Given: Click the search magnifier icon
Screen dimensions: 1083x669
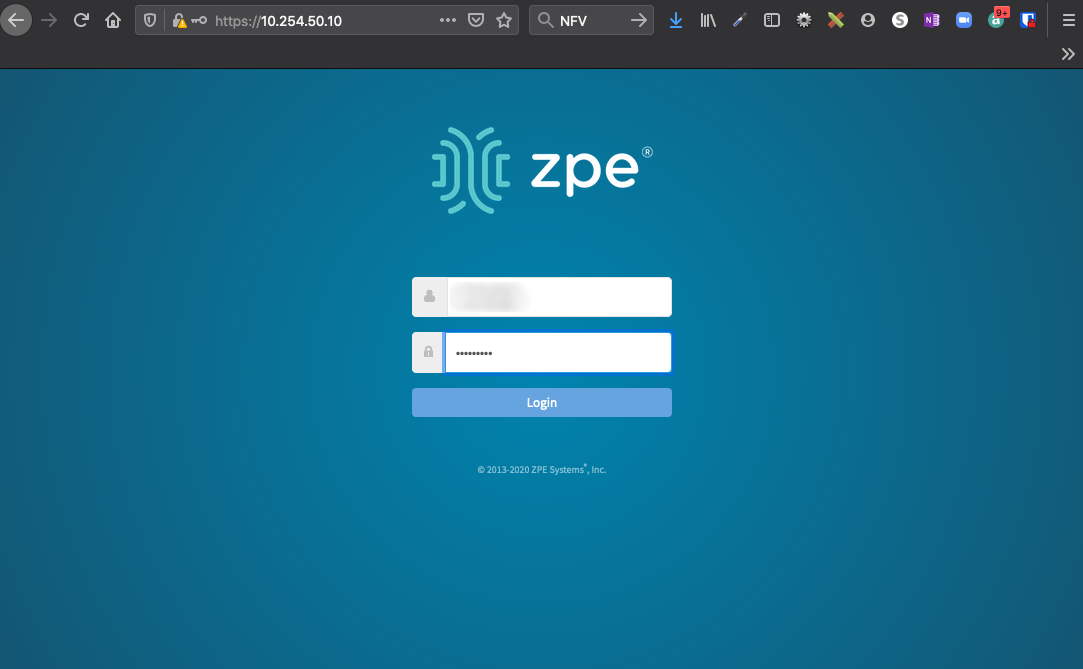Looking at the screenshot, I should pyautogui.click(x=546, y=20).
